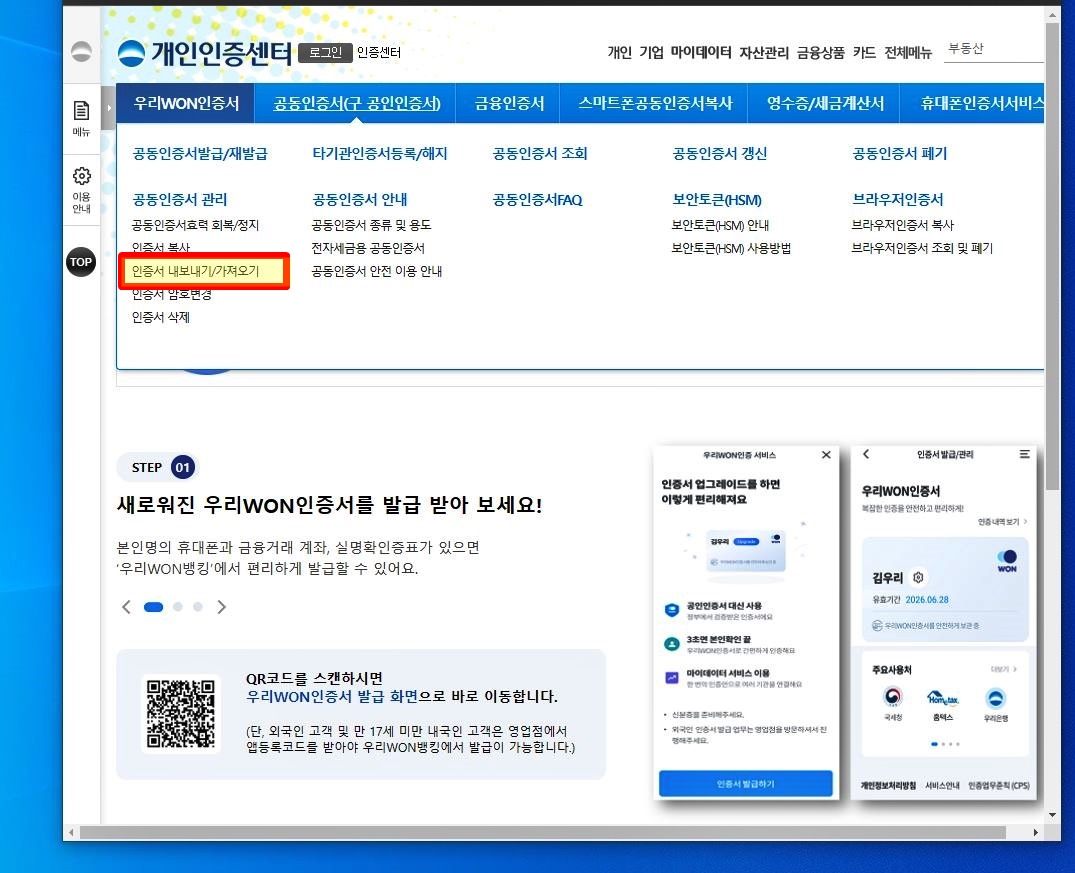
Task: Click the horizontal scrollbar thumb
Action: (x=542, y=833)
